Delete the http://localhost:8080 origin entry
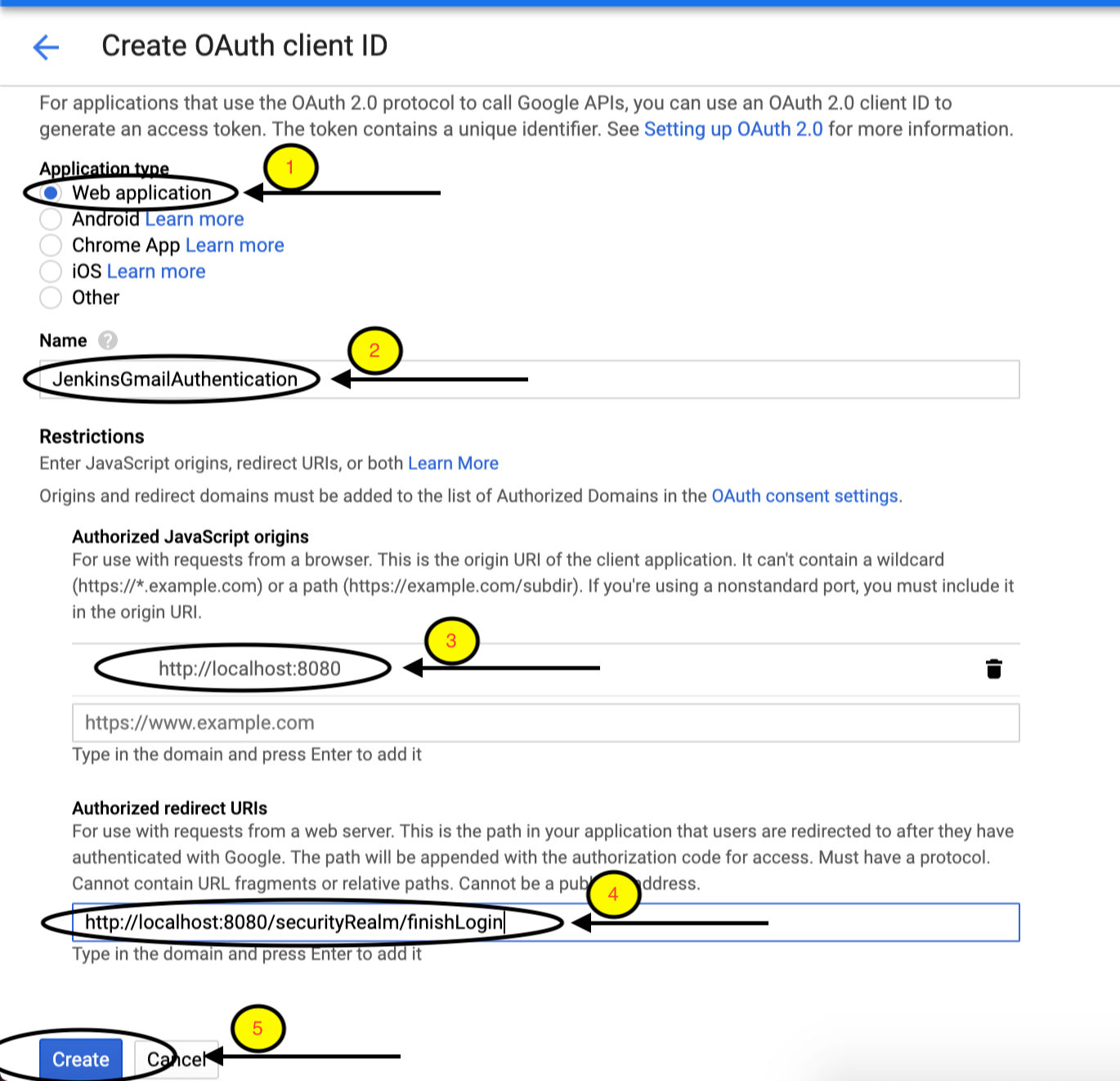This screenshot has width=1120, height=1081. click(x=993, y=669)
